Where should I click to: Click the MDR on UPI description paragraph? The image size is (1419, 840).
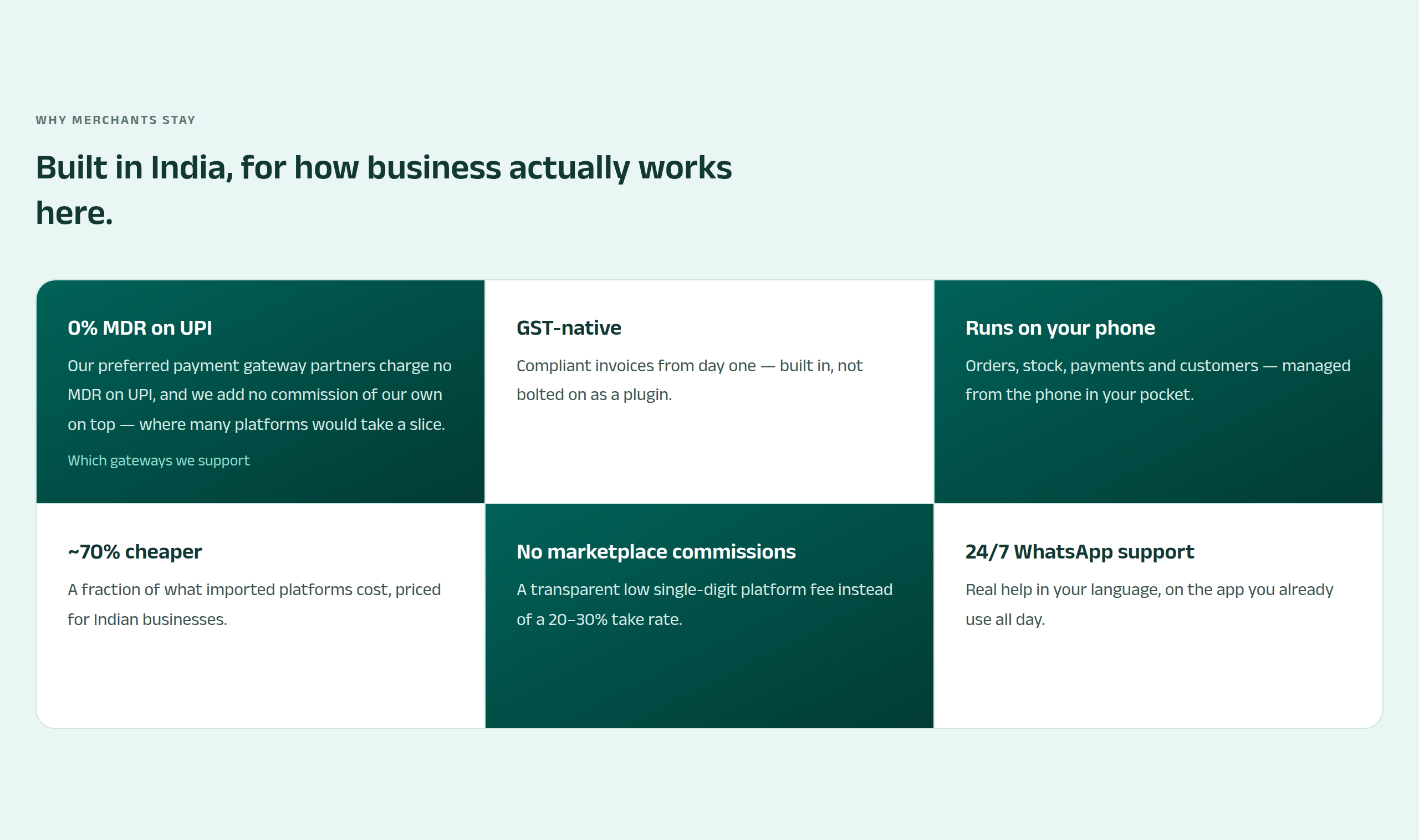259,395
